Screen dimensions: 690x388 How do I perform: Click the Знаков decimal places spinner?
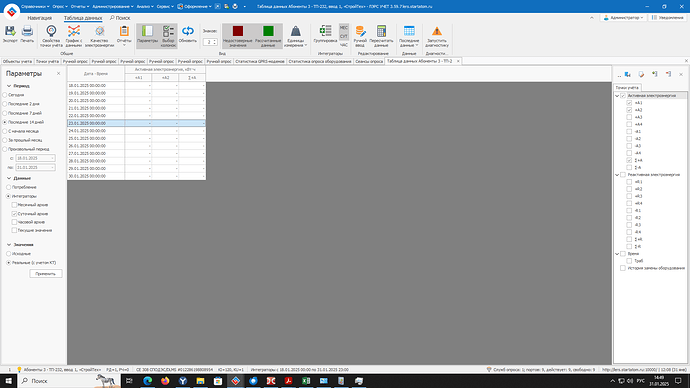point(210,42)
